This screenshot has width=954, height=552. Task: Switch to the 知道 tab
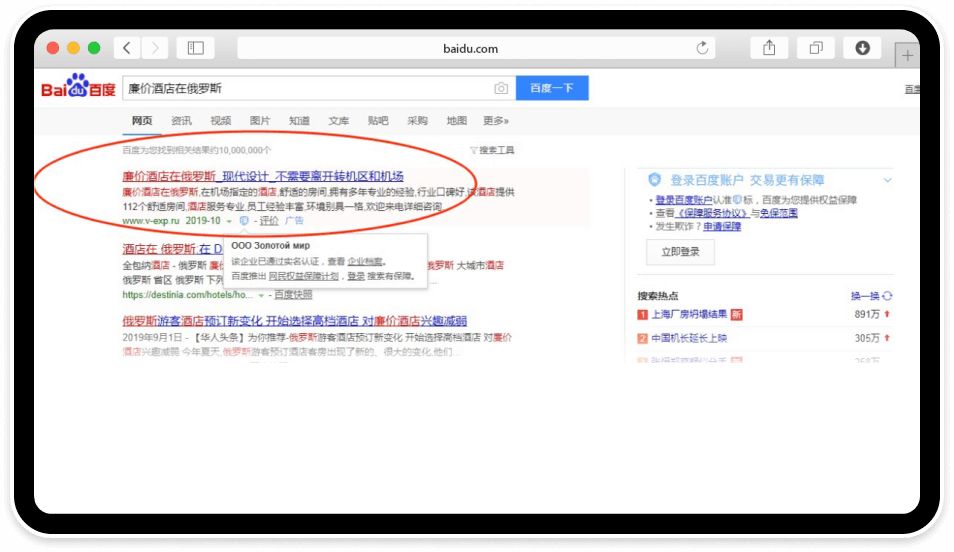[x=299, y=121]
